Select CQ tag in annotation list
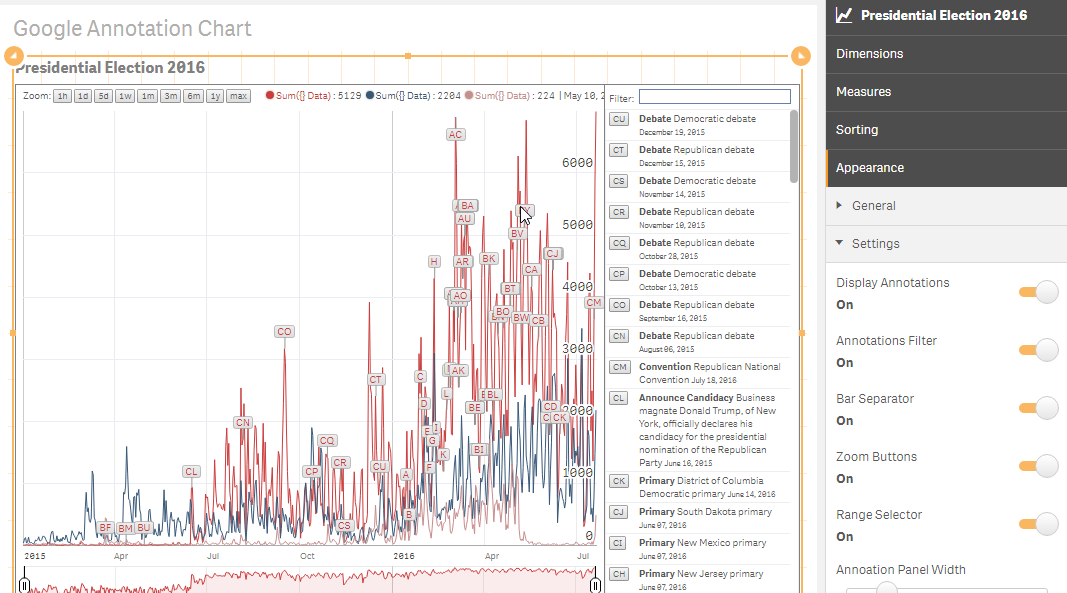The image size is (1067, 593). (619, 243)
